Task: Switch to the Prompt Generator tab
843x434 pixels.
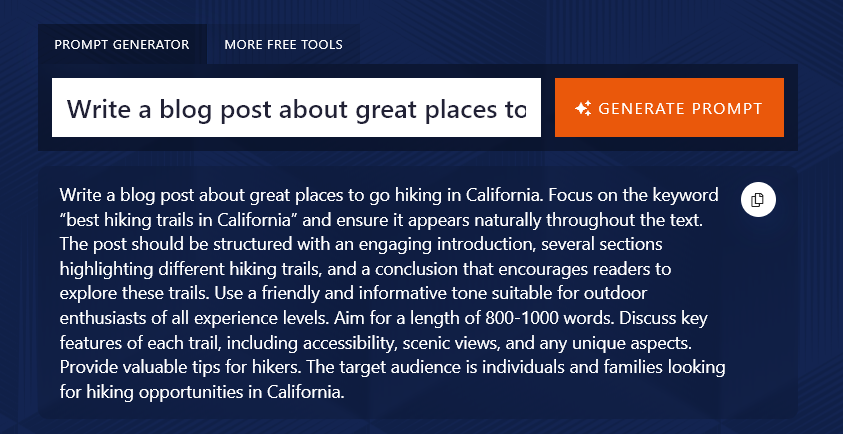Action: point(122,45)
